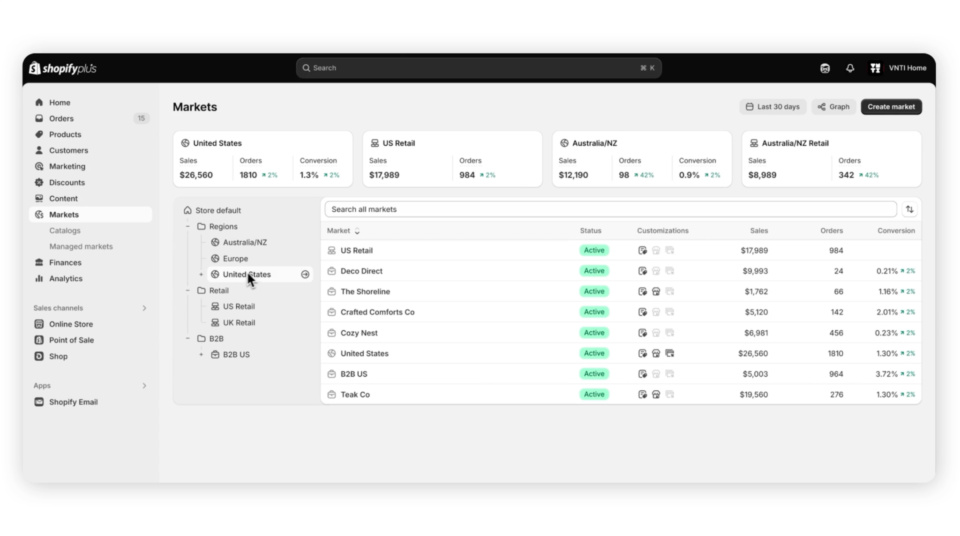Image resolution: width=960 pixels, height=536 pixels.
Task: Expand Sales channels section chevron
Action: coord(144,308)
